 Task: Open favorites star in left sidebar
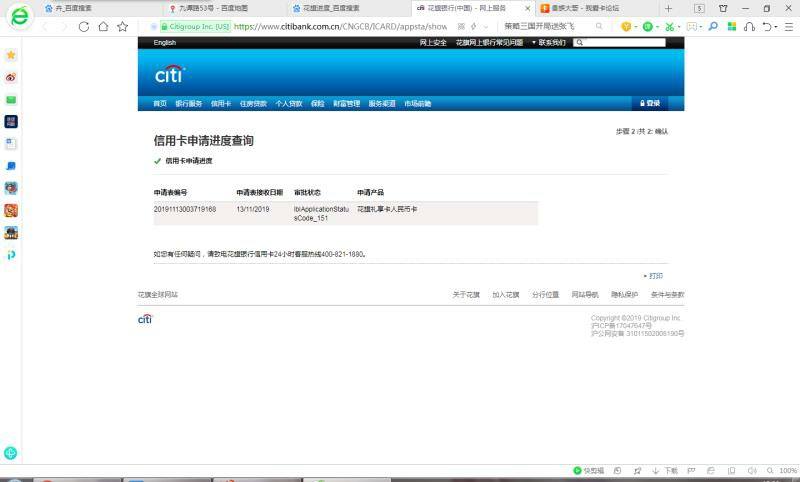[11, 55]
